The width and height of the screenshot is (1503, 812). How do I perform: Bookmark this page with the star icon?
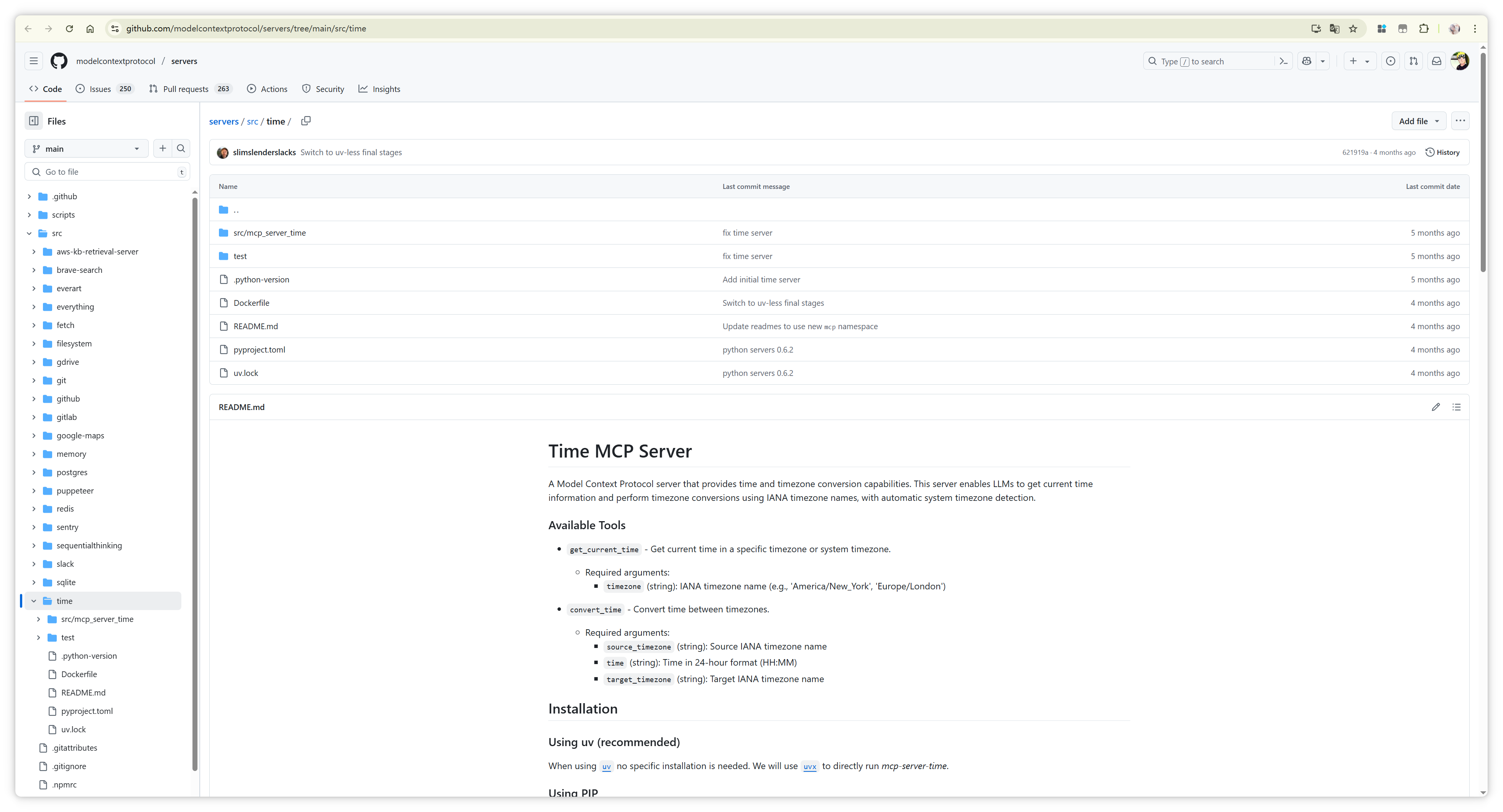click(x=1352, y=29)
